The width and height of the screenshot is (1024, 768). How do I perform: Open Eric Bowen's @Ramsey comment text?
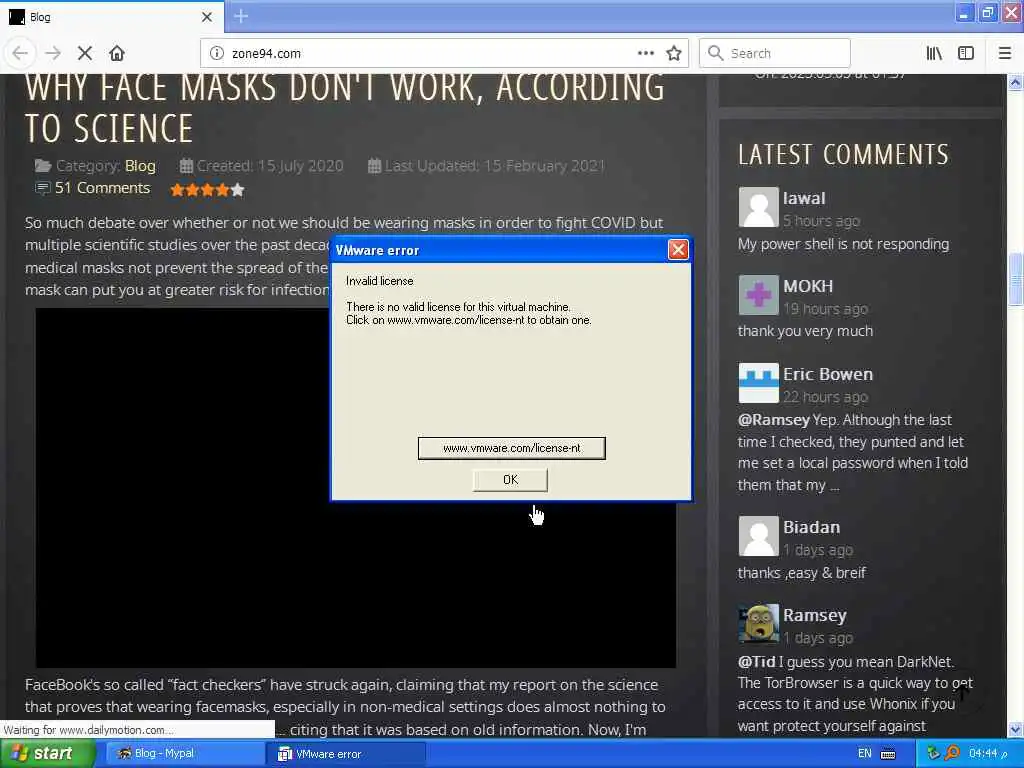(x=852, y=453)
